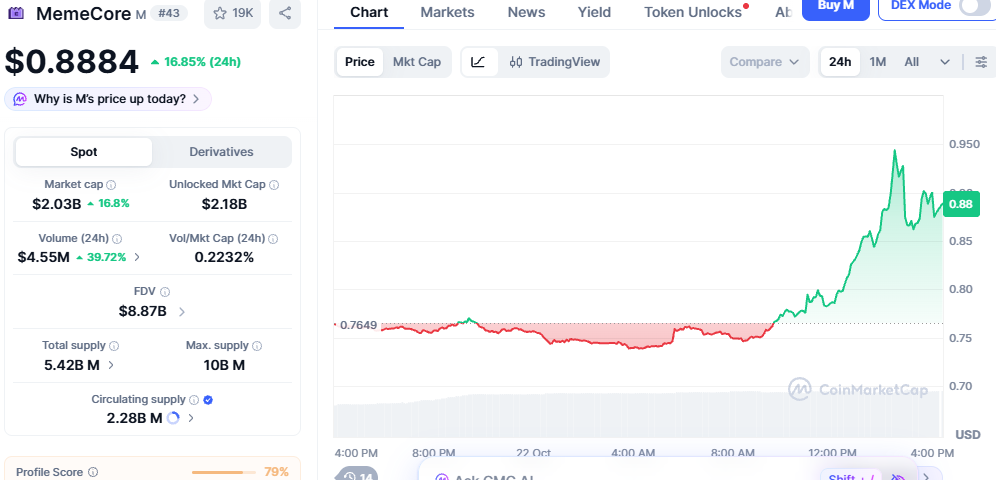Set chart range to All

point(912,62)
